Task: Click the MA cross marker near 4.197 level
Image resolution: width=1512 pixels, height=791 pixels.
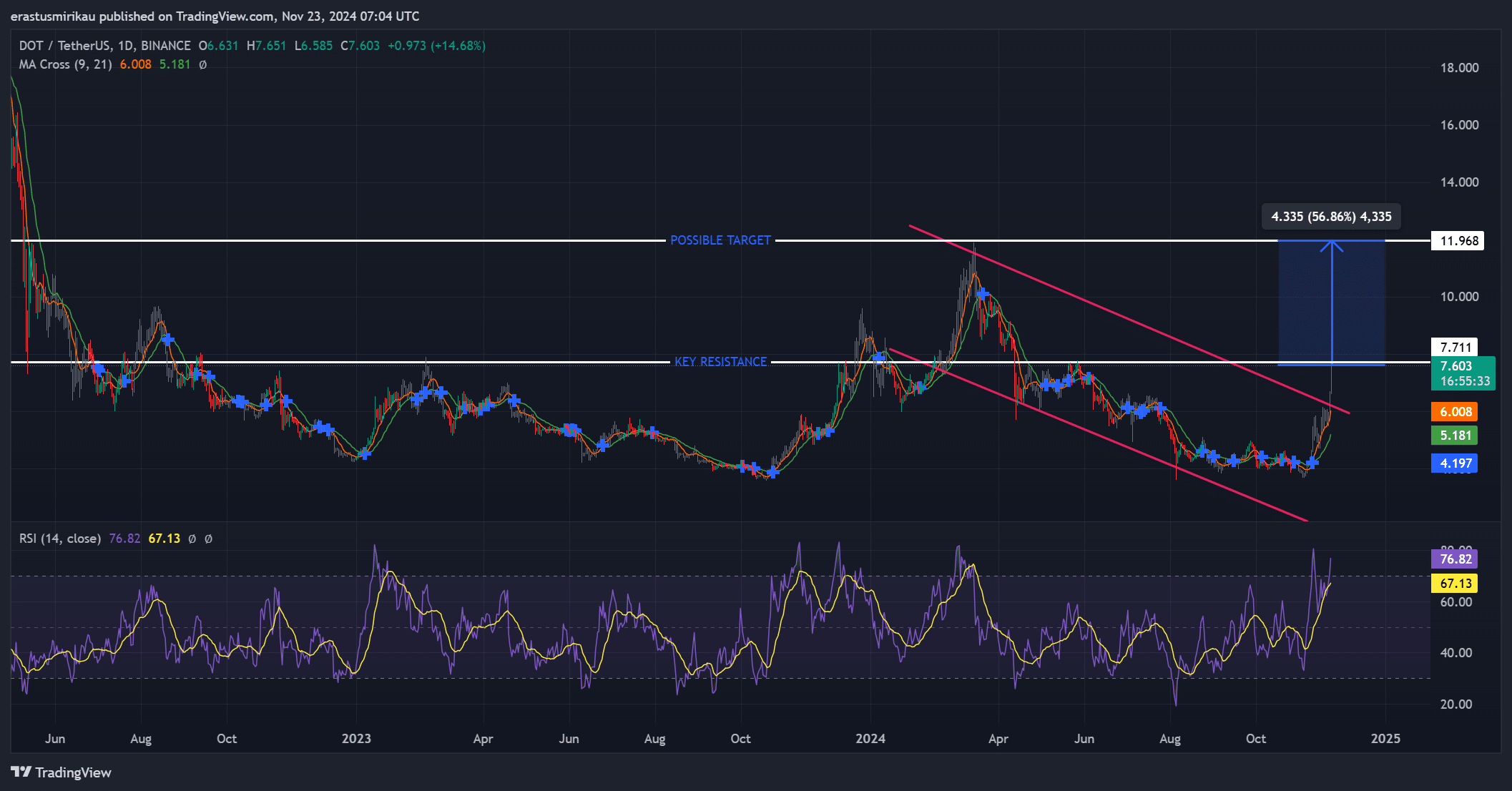Action: (x=1312, y=463)
